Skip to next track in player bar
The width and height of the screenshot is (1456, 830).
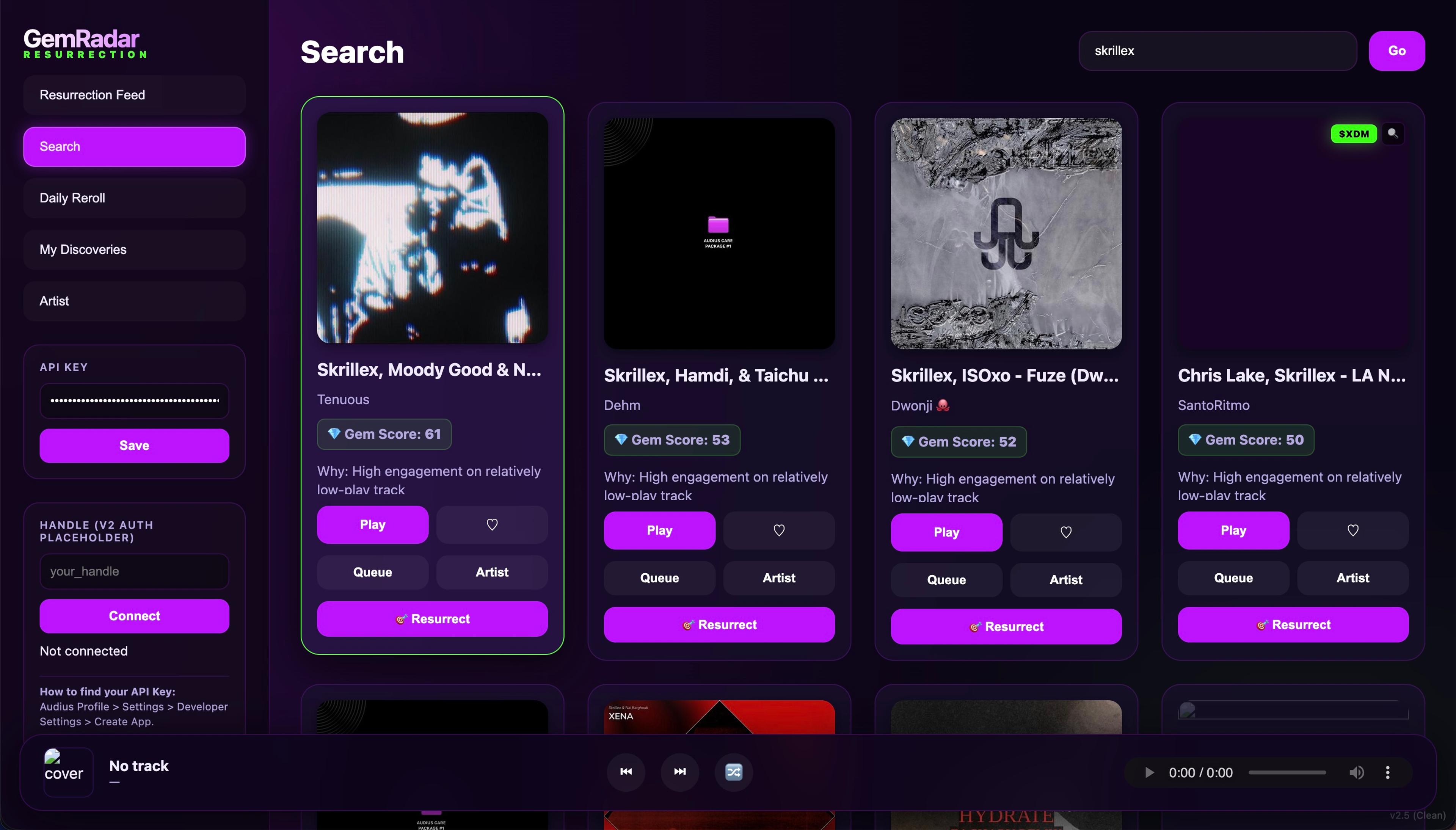[x=680, y=772]
